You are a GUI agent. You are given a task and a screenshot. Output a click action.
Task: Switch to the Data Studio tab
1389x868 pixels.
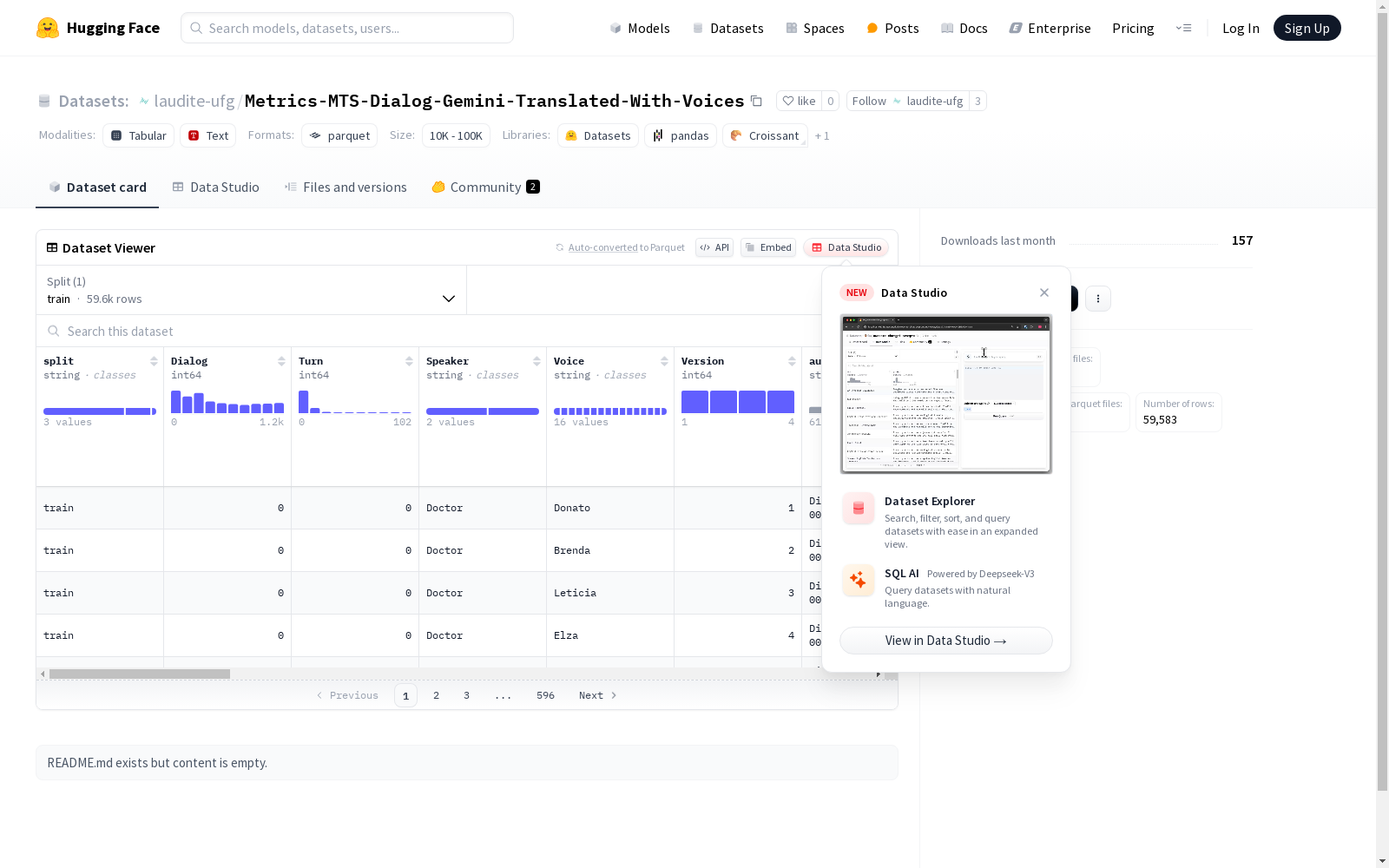pos(215,187)
